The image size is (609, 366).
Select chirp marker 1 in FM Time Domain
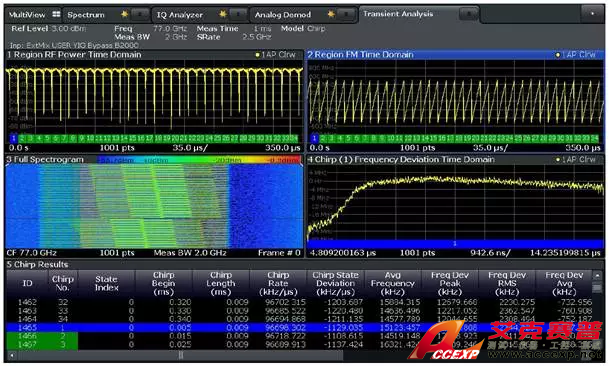tap(314, 138)
